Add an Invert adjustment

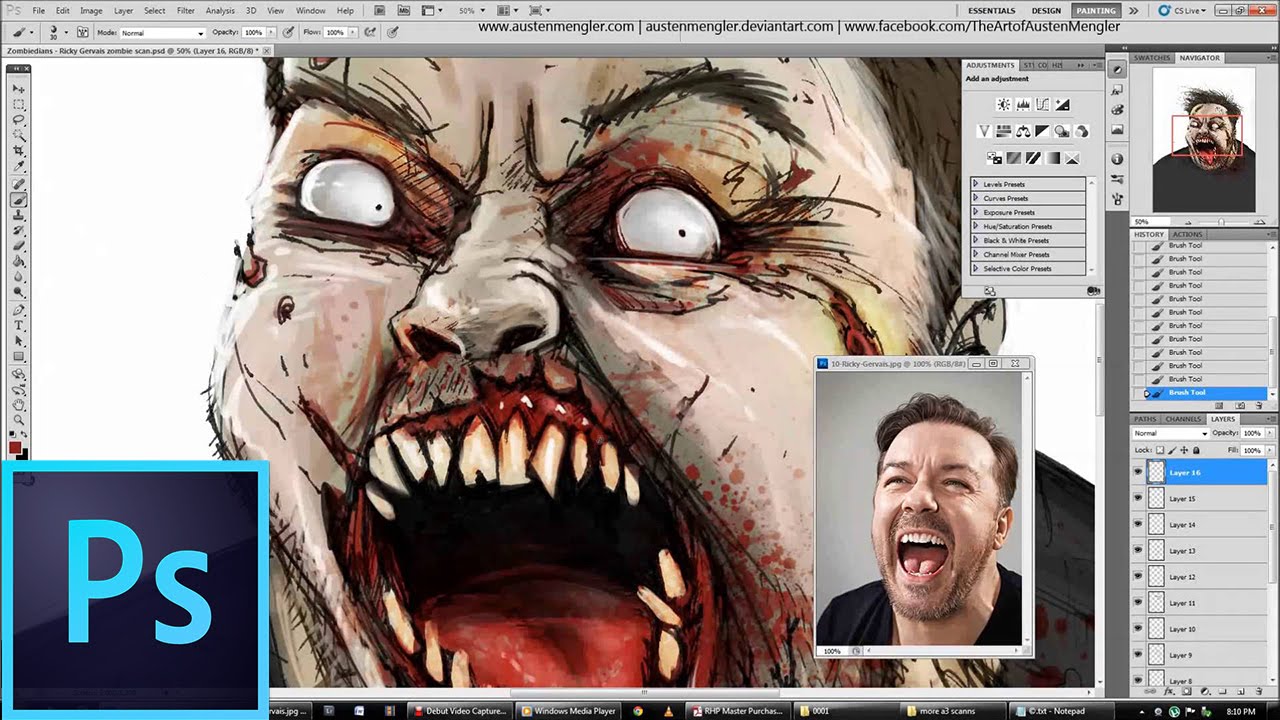pyautogui.click(x=994, y=158)
